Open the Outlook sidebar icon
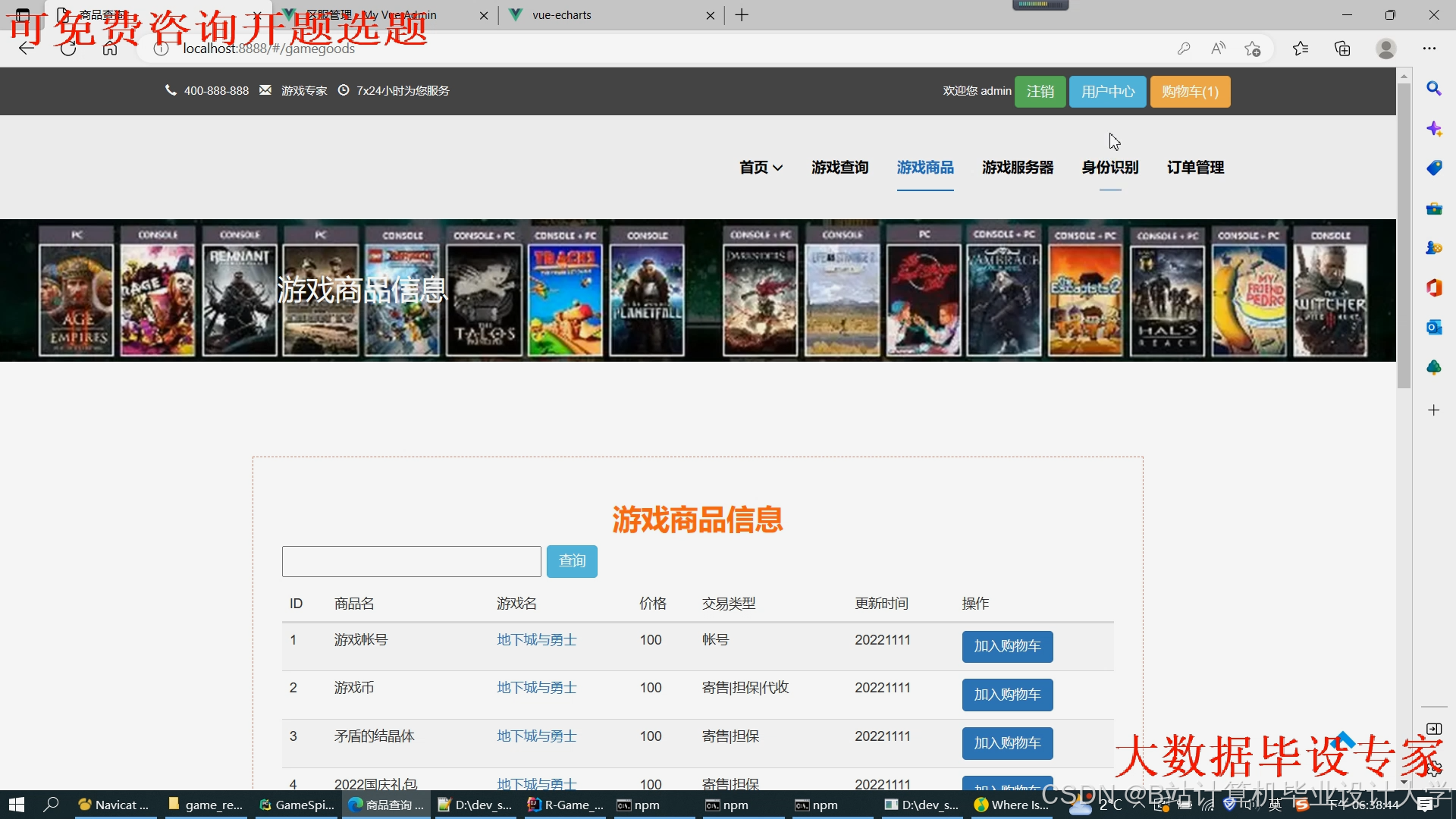The image size is (1456, 819). pos(1433,328)
